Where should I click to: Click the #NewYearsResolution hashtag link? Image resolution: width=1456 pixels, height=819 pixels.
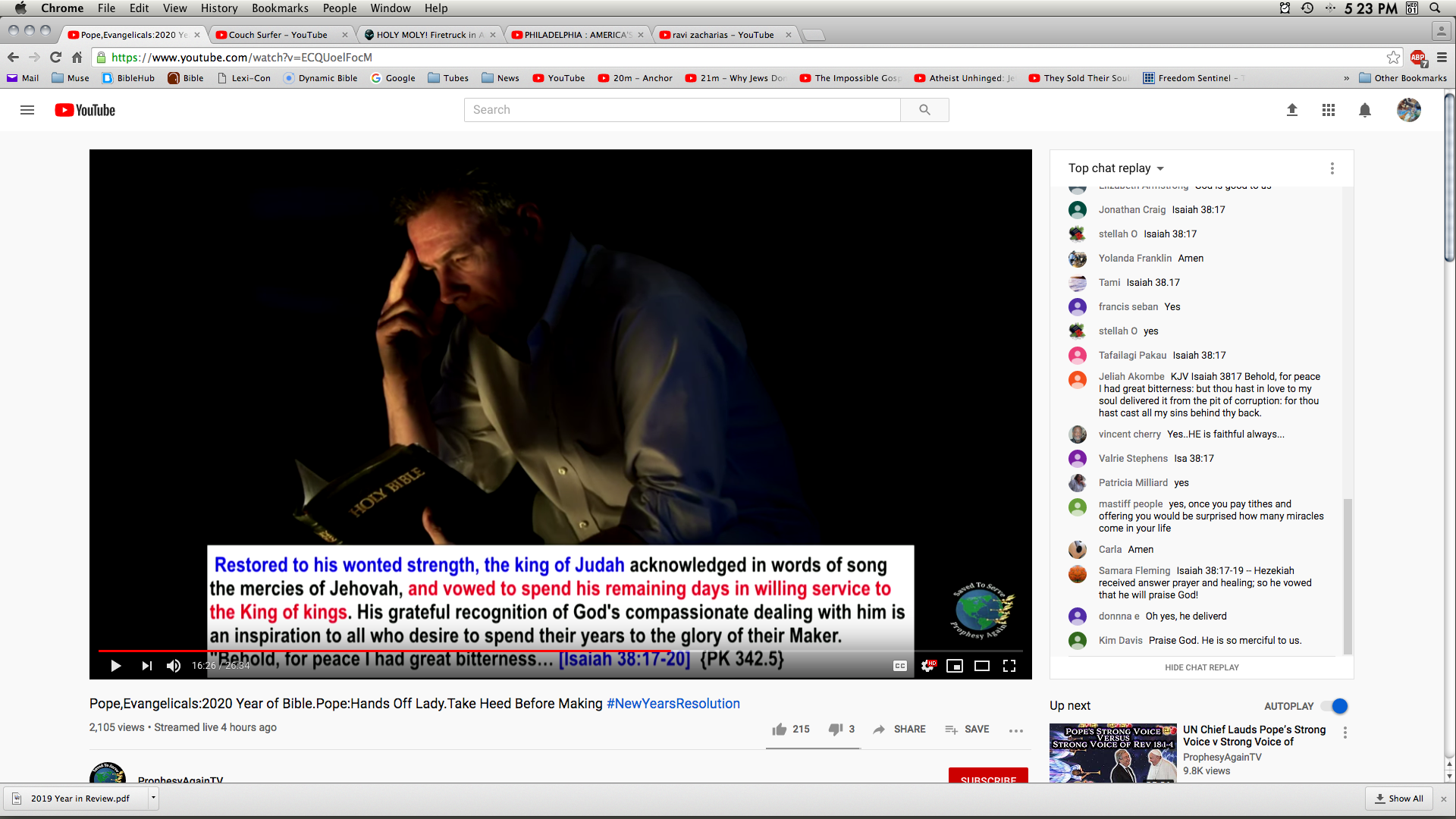pos(673,704)
